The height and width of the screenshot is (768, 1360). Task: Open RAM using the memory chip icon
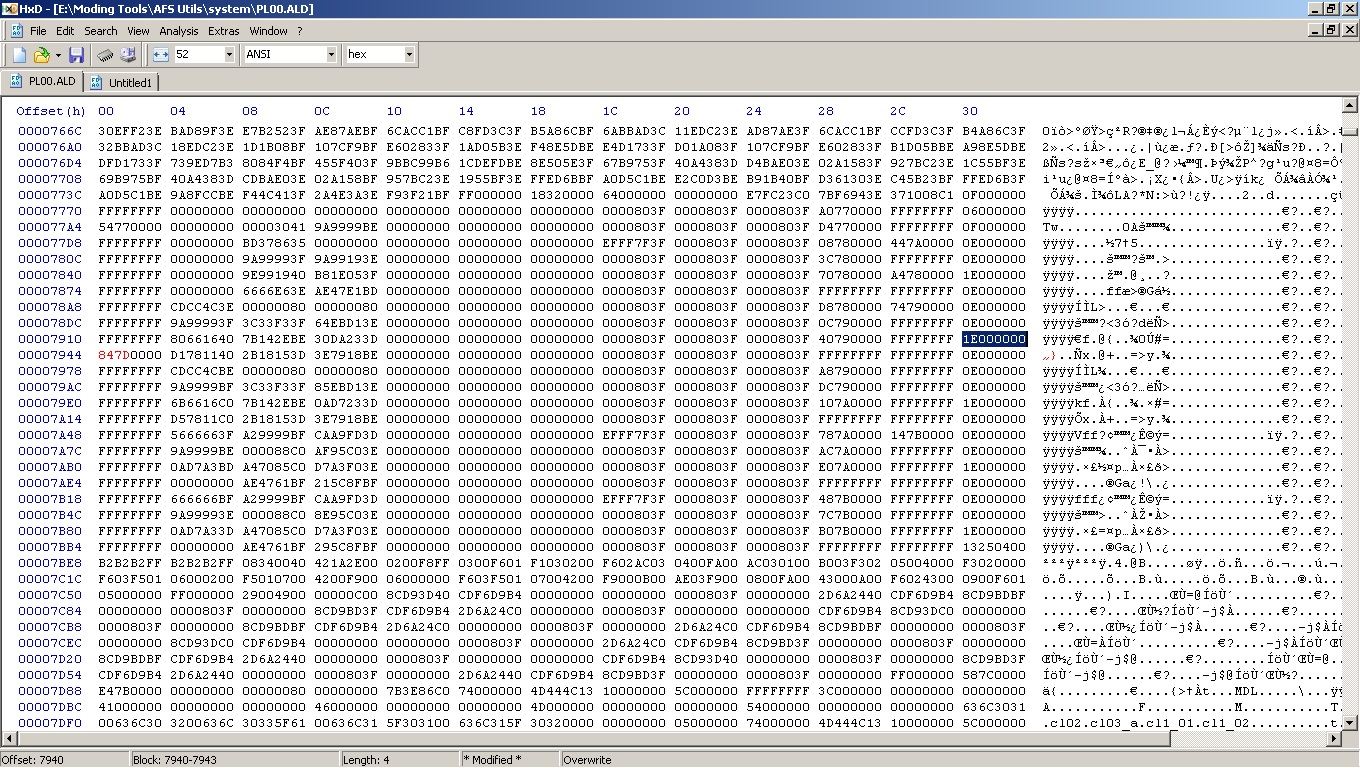point(104,54)
